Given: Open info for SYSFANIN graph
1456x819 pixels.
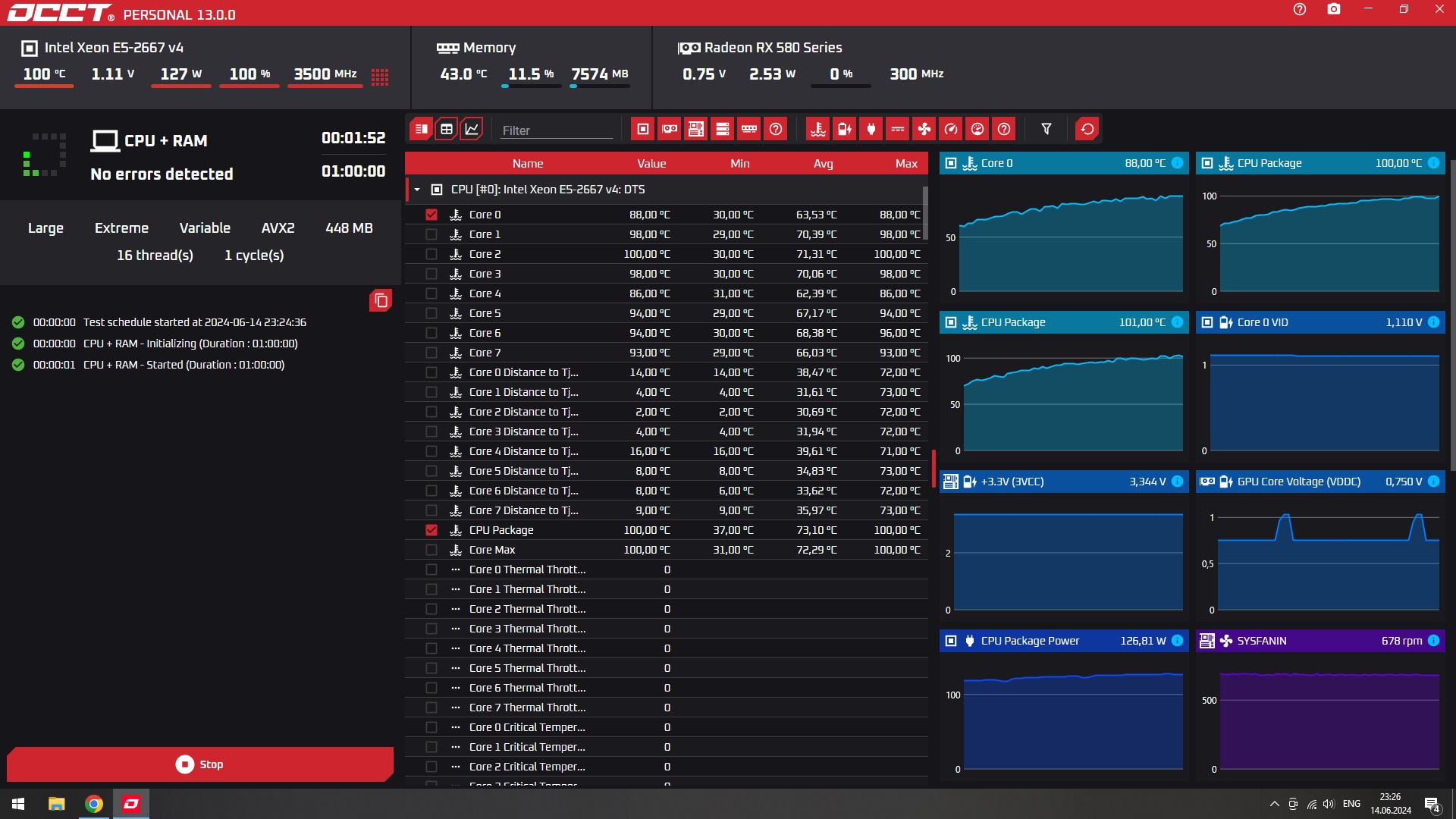Looking at the screenshot, I should coord(1433,641).
